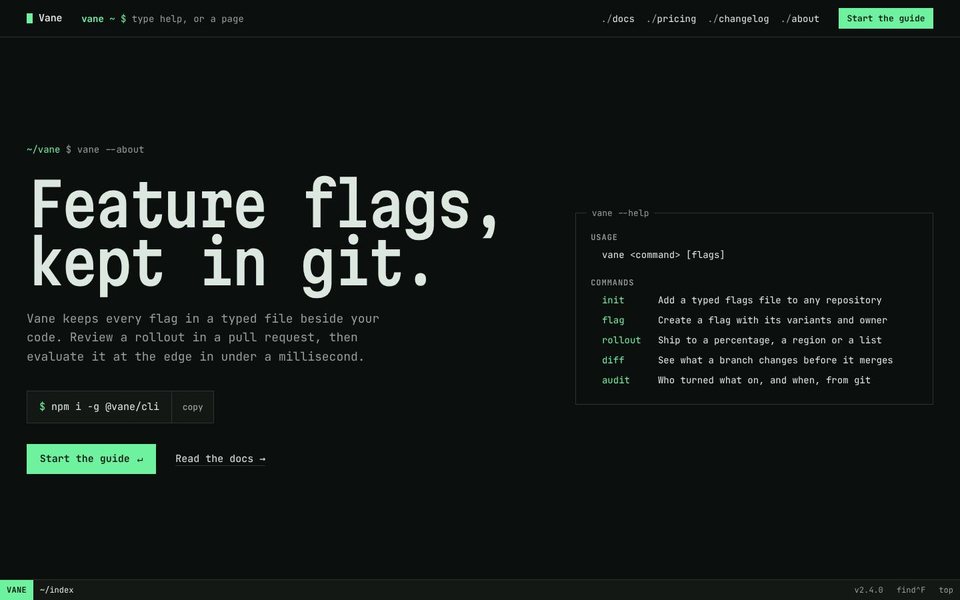Click the '~/index' path in status bar
Image resolution: width=960 pixels, height=600 pixels.
[x=56, y=590]
